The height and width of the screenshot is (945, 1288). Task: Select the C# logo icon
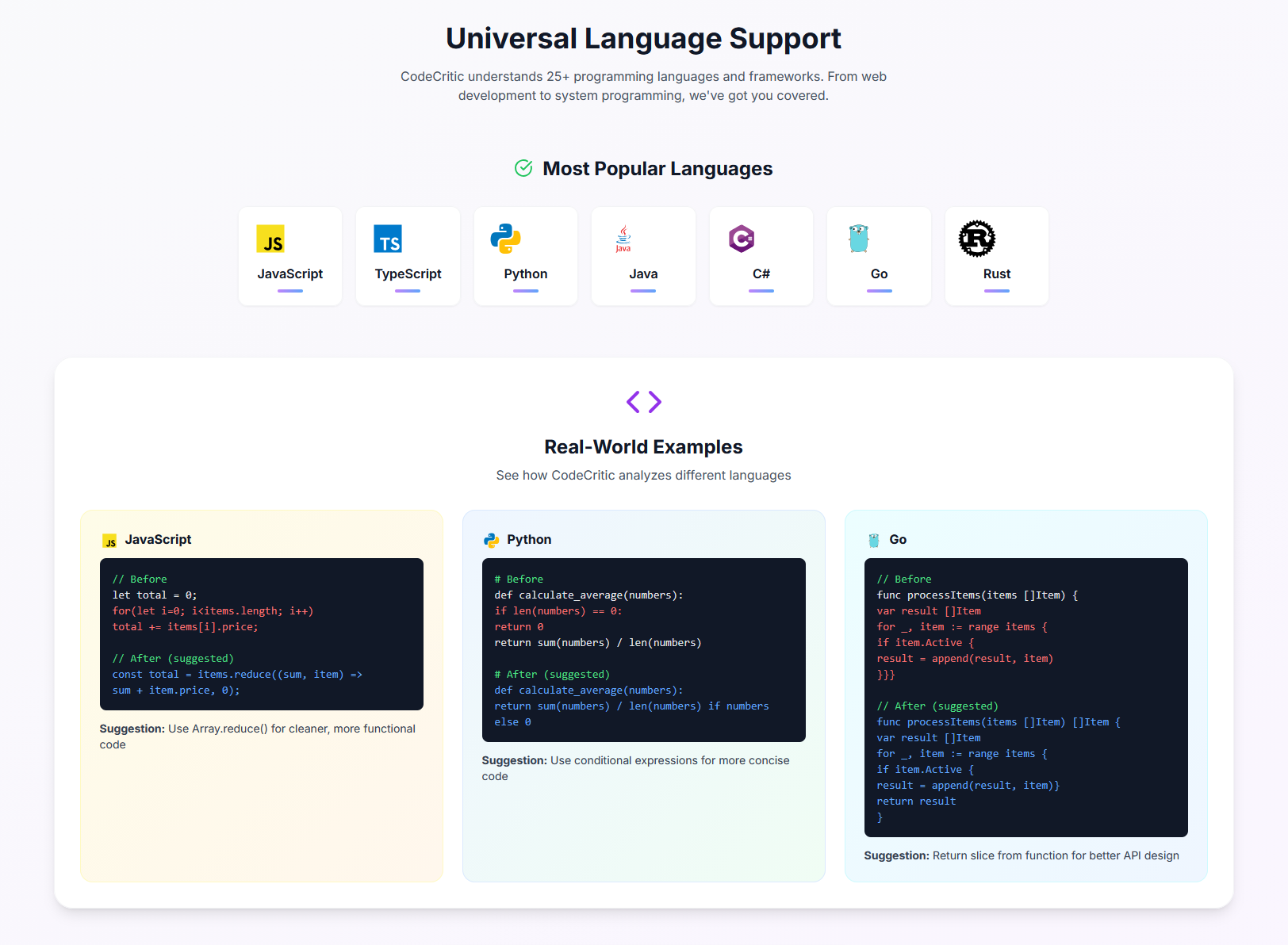[x=740, y=239]
